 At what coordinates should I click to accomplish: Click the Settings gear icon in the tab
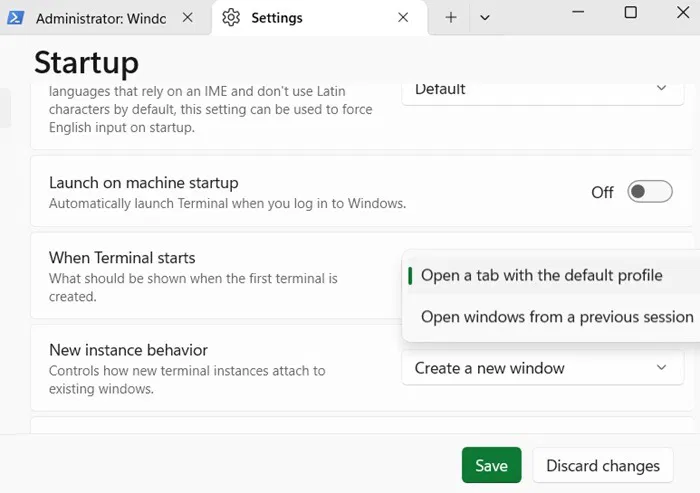[x=231, y=18]
